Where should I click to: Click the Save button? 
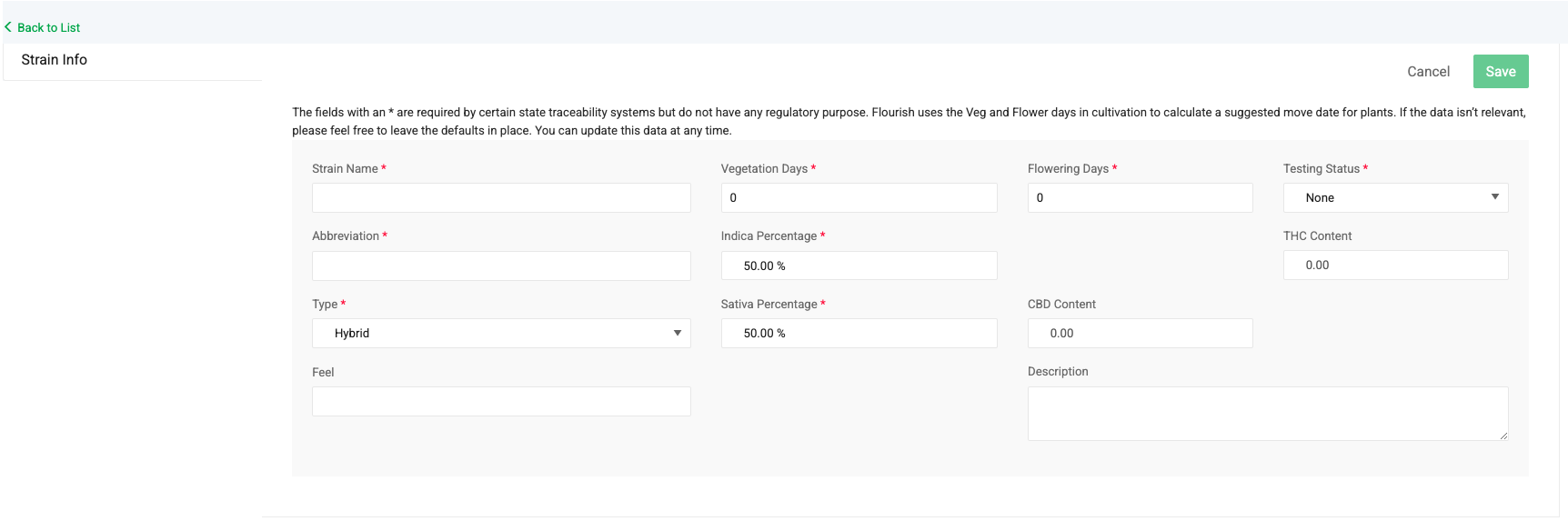pyautogui.click(x=1501, y=72)
